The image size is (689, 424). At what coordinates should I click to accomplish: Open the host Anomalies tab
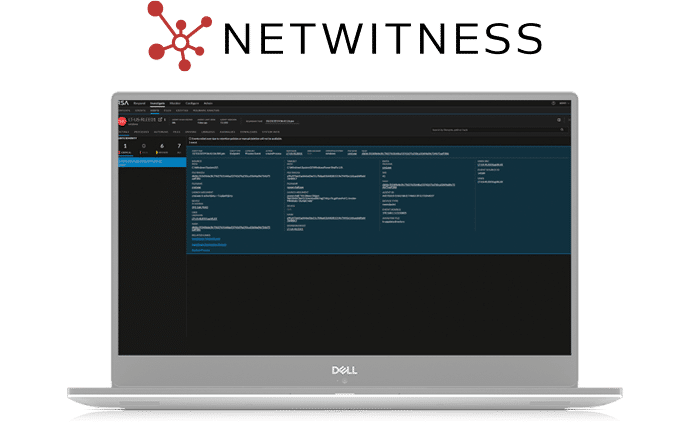[x=227, y=132]
